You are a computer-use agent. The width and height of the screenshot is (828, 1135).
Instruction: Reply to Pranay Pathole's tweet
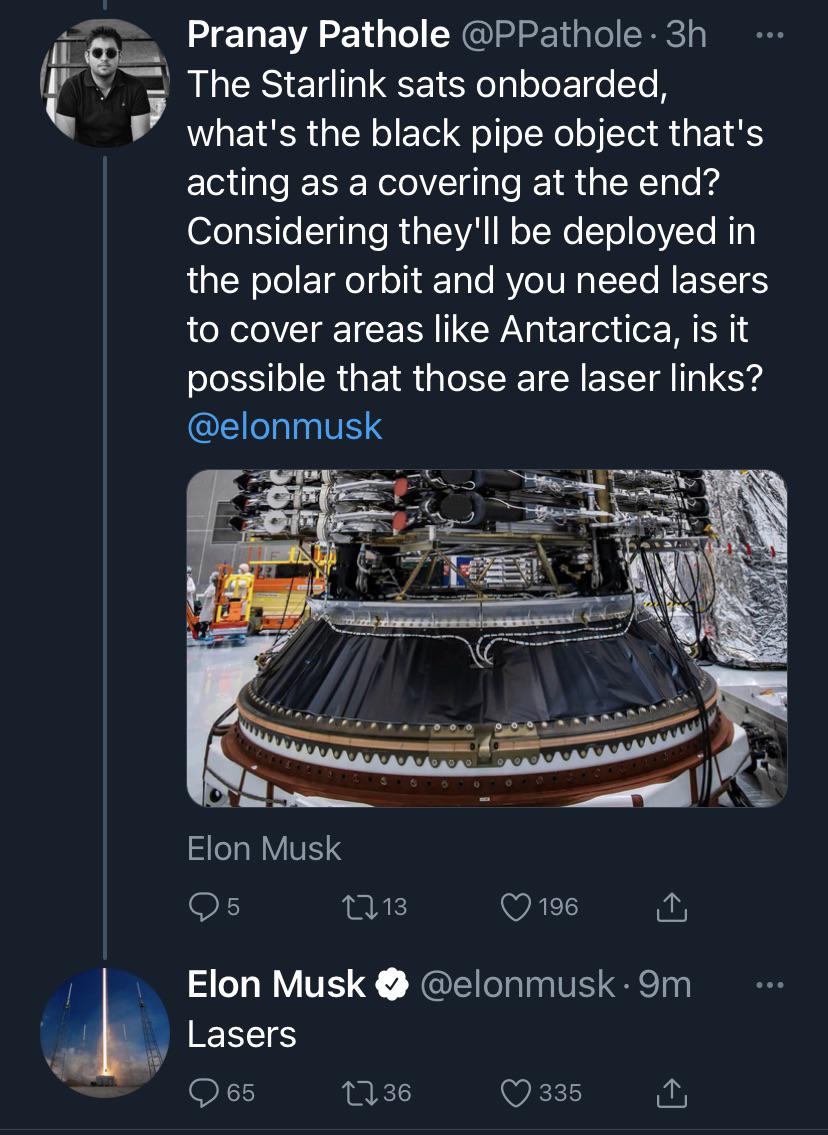pyautogui.click(x=207, y=906)
